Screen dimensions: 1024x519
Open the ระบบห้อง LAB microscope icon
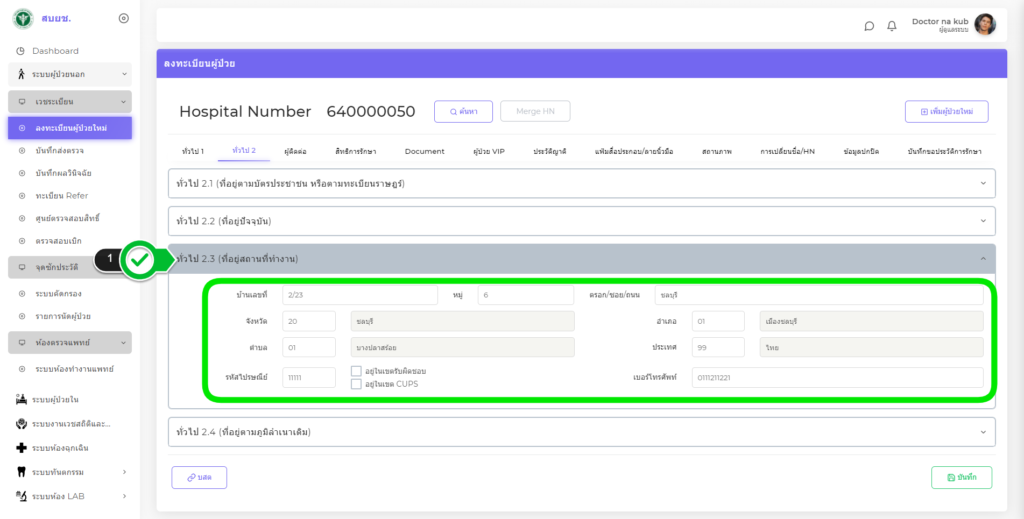click(21, 496)
